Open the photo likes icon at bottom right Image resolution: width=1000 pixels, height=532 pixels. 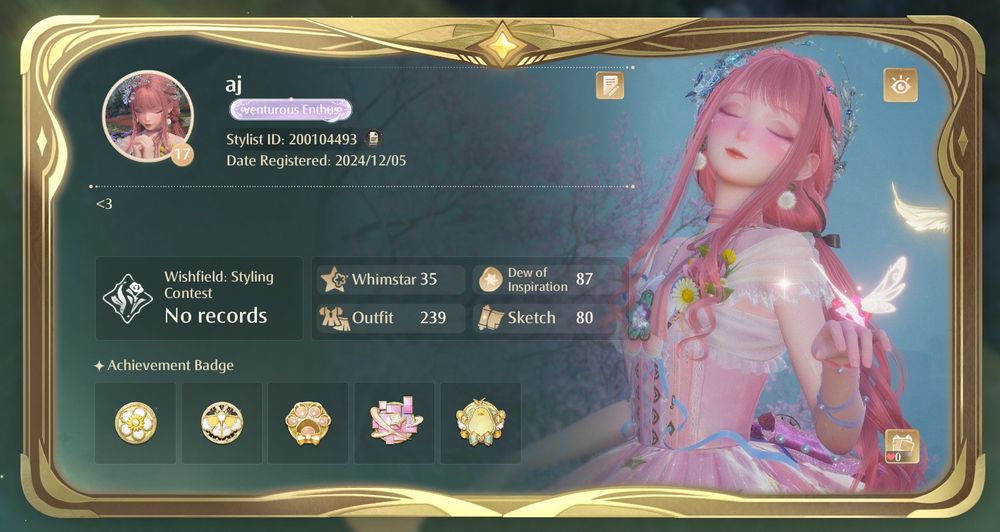[x=902, y=447]
